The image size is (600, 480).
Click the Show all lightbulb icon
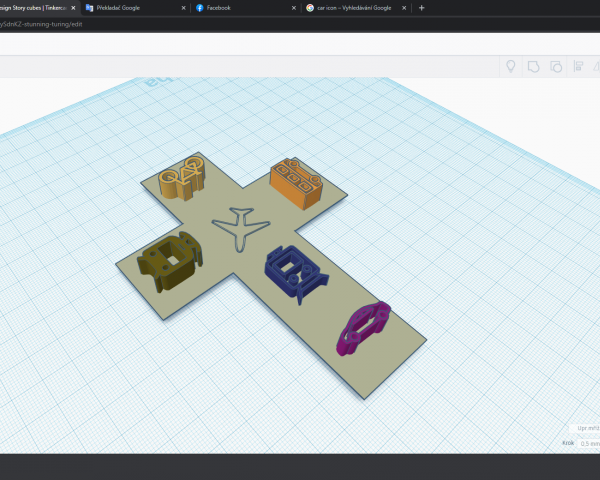pos(511,67)
